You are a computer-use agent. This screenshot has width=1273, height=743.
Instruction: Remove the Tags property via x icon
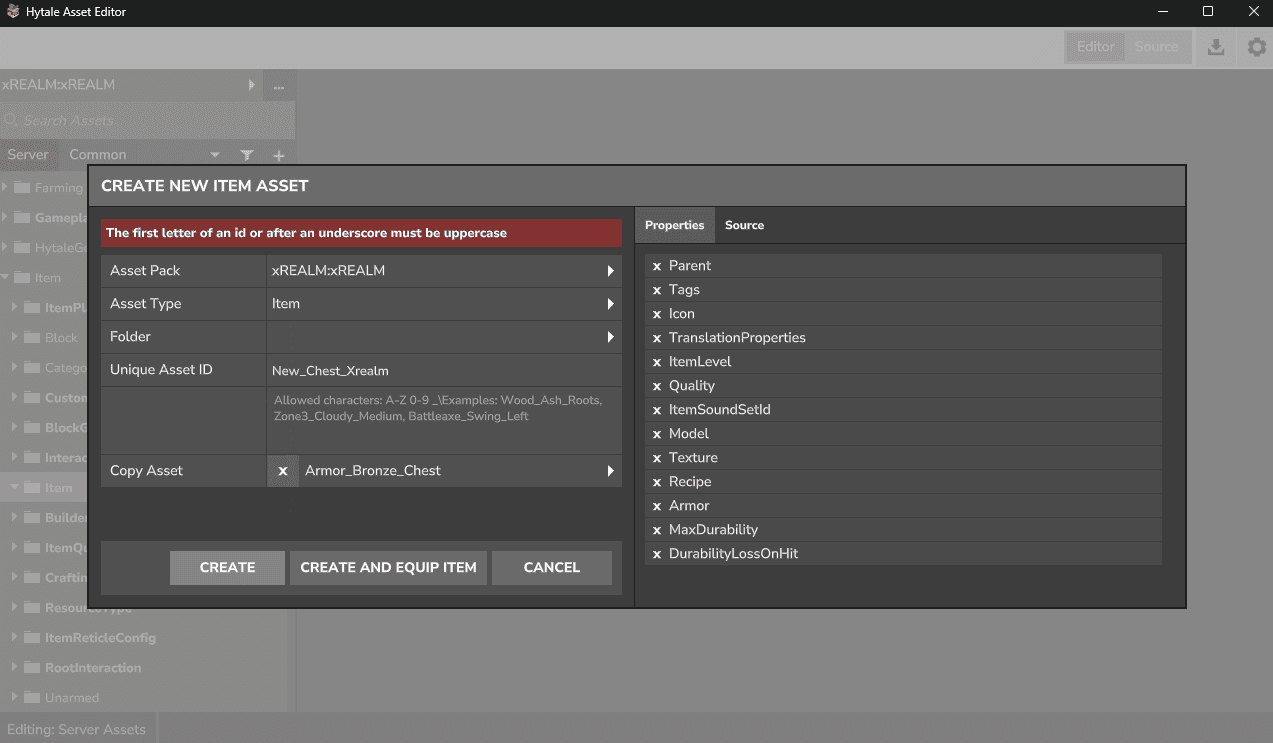[x=657, y=290]
